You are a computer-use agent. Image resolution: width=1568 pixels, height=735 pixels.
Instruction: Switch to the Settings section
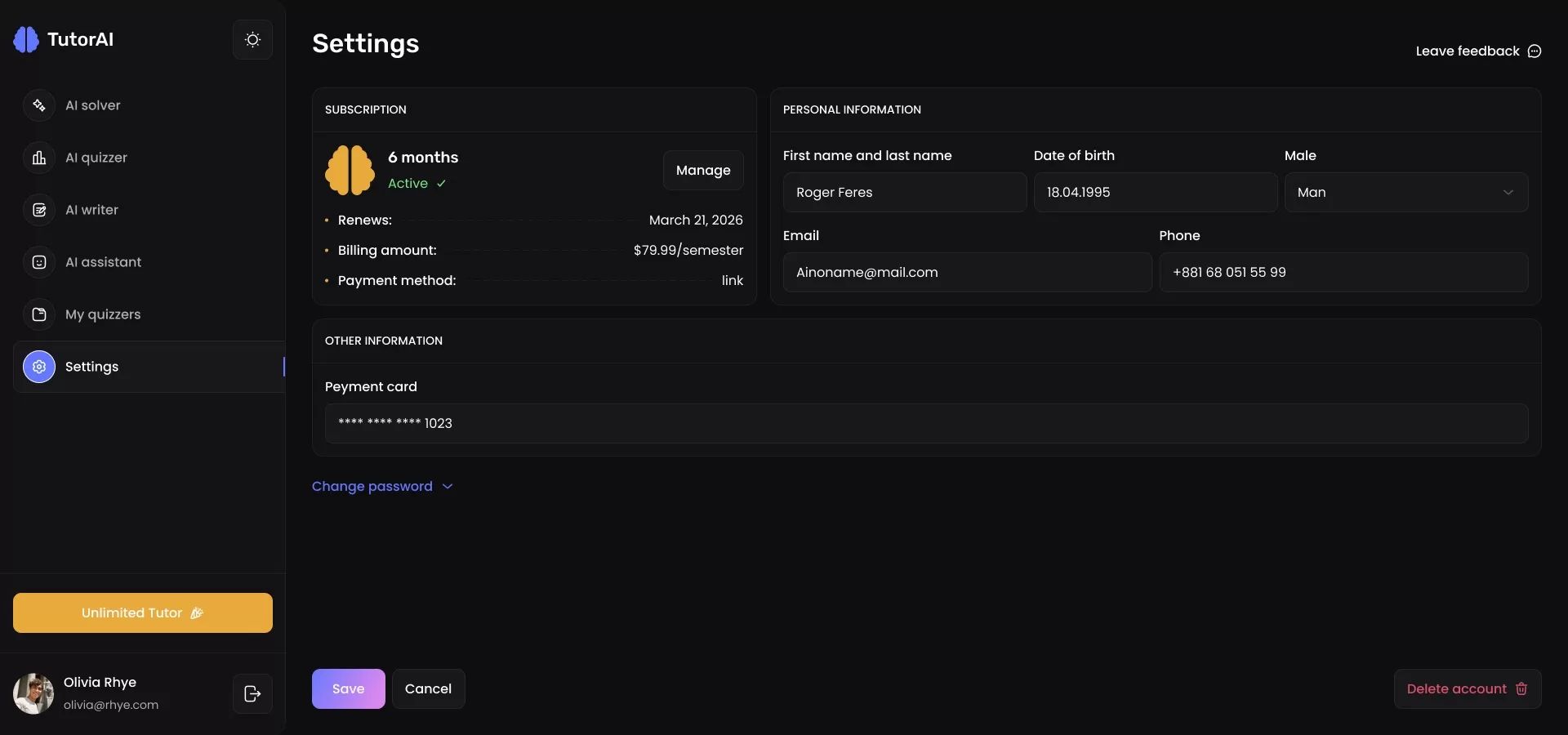tap(92, 367)
